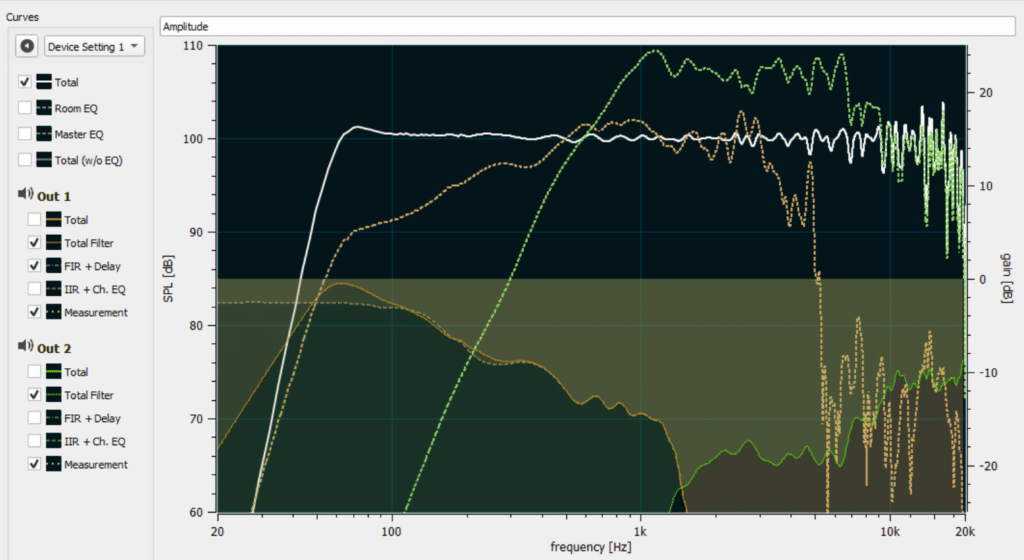Disable Out 1 FIR + Delay curve
This screenshot has width=1024, height=560.
coord(35,266)
